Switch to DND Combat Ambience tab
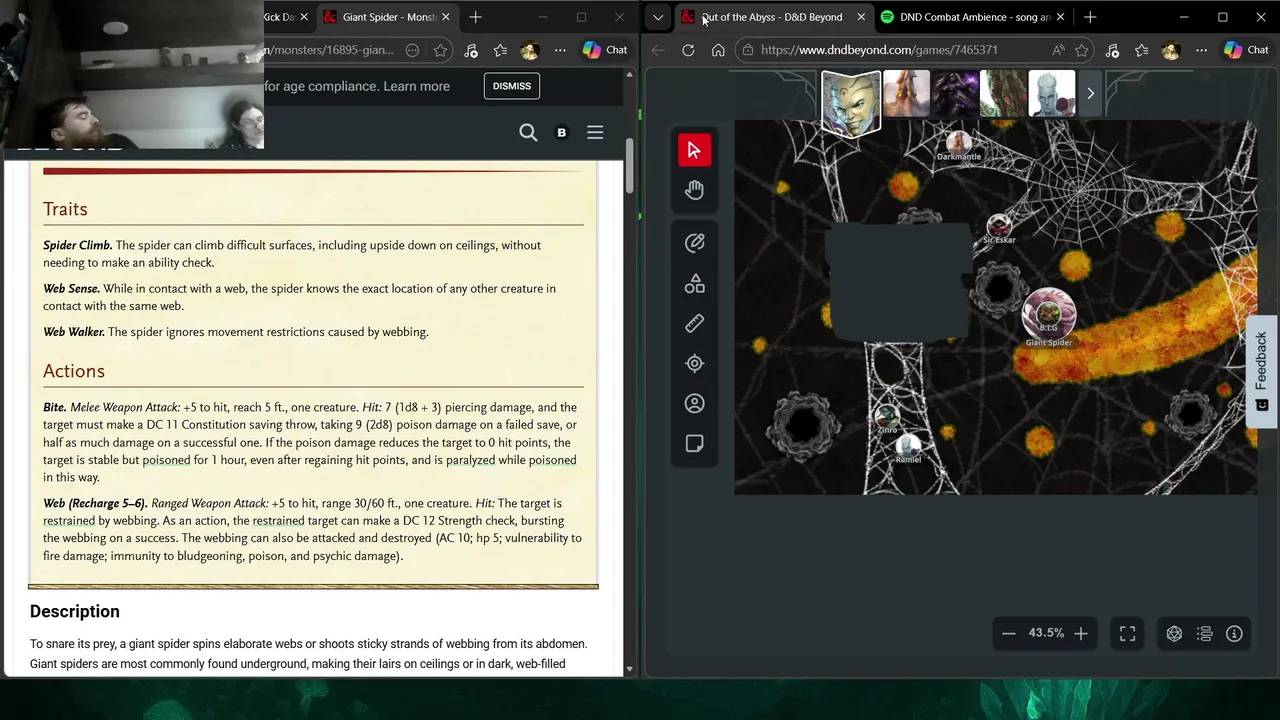Image resolution: width=1280 pixels, height=720 pixels. [x=974, y=17]
